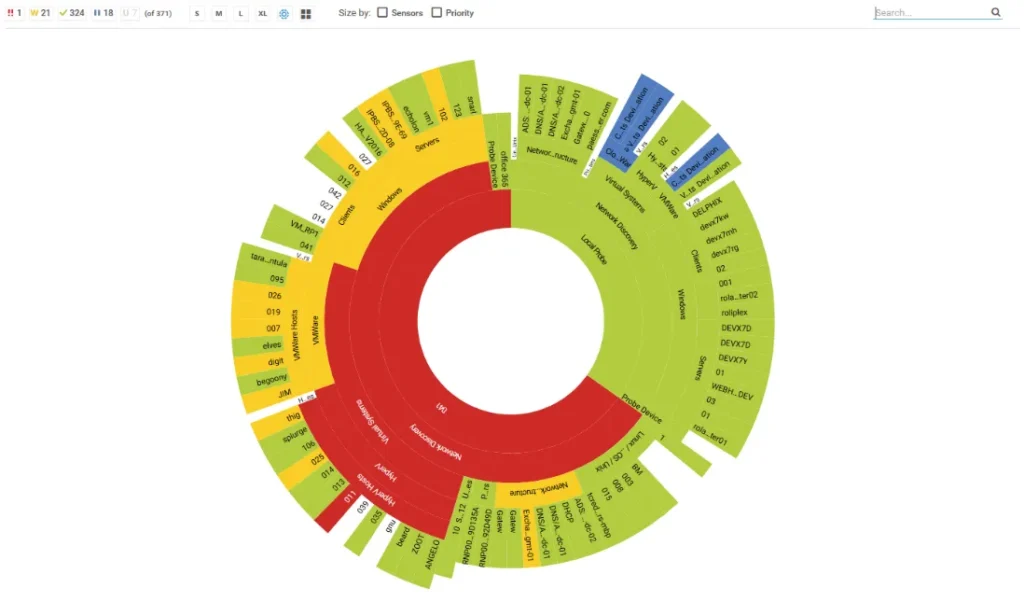Select the M size option
This screenshot has width=1024, height=602.
(218, 14)
